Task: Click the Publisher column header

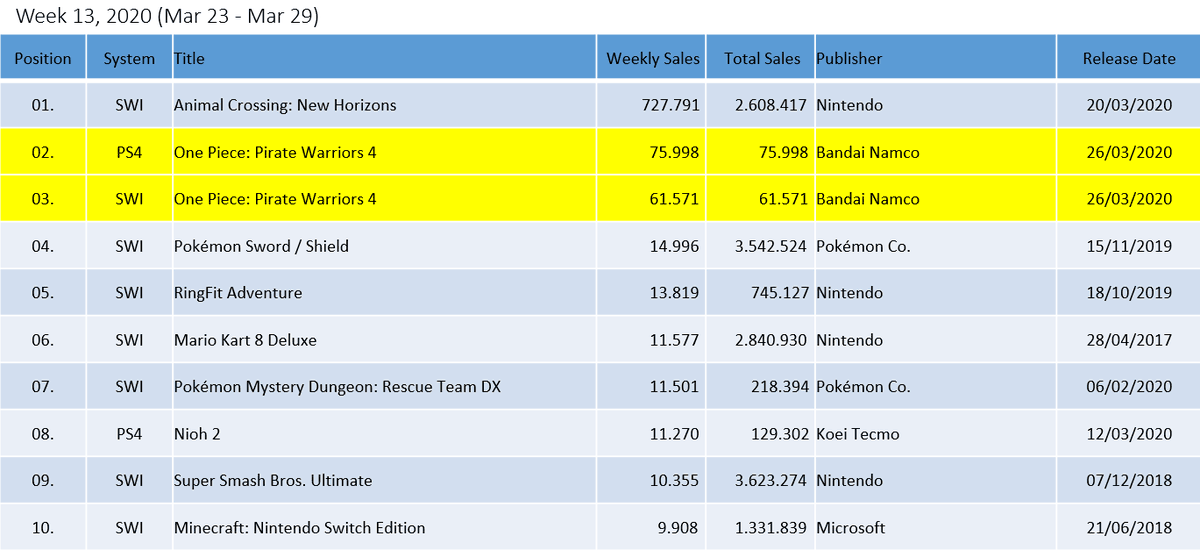Action: point(935,58)
